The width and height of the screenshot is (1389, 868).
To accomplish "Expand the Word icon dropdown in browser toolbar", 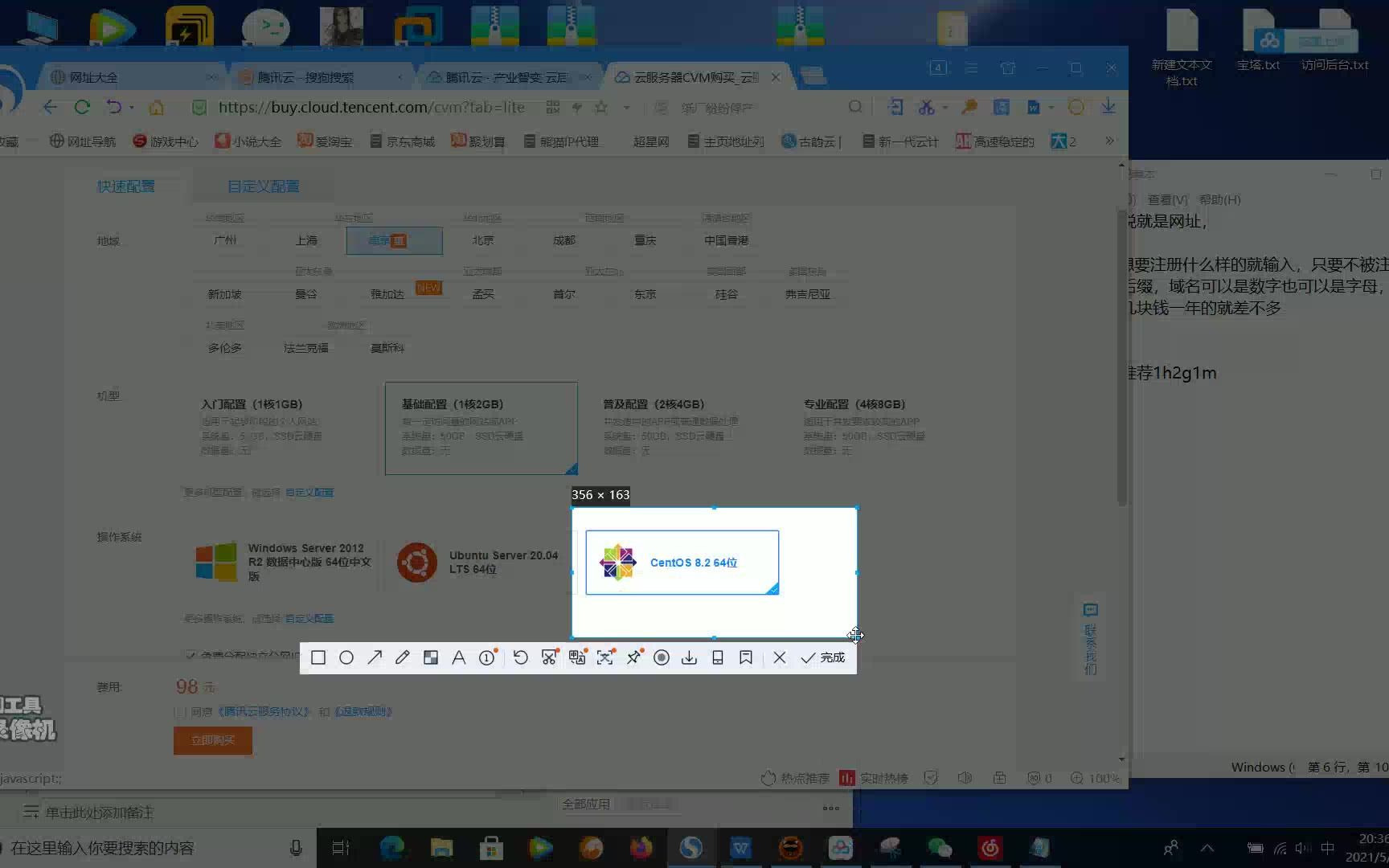I will point(1051,107).
